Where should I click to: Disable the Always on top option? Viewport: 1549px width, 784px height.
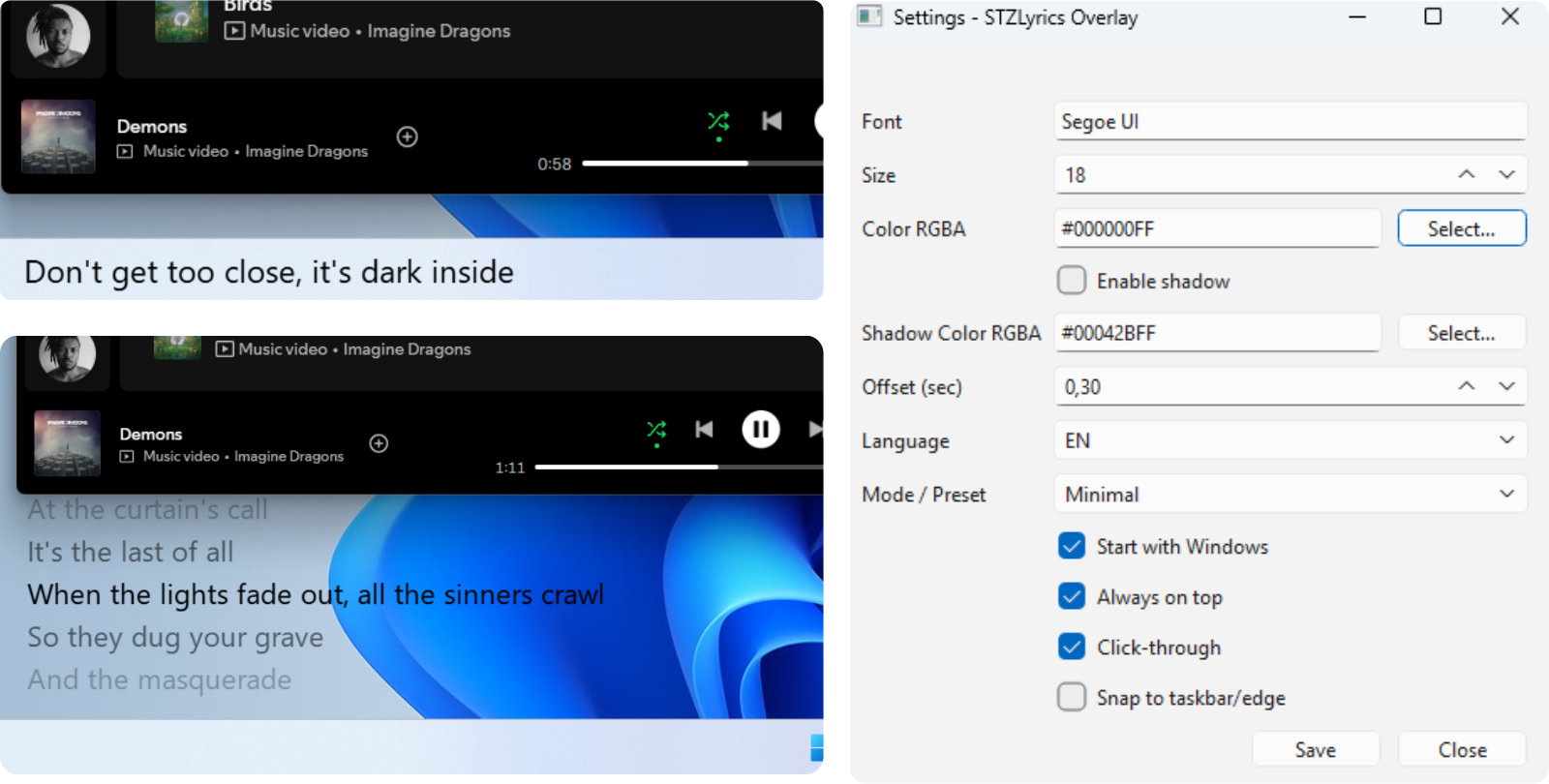1072,596
